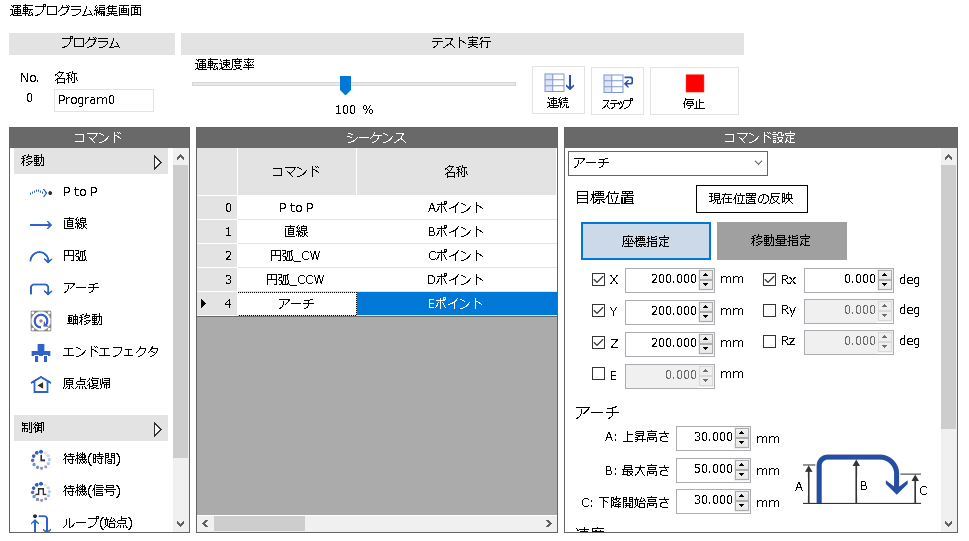Enable the E axis checkbox
The image size is (969, 541).
point(599,374)
